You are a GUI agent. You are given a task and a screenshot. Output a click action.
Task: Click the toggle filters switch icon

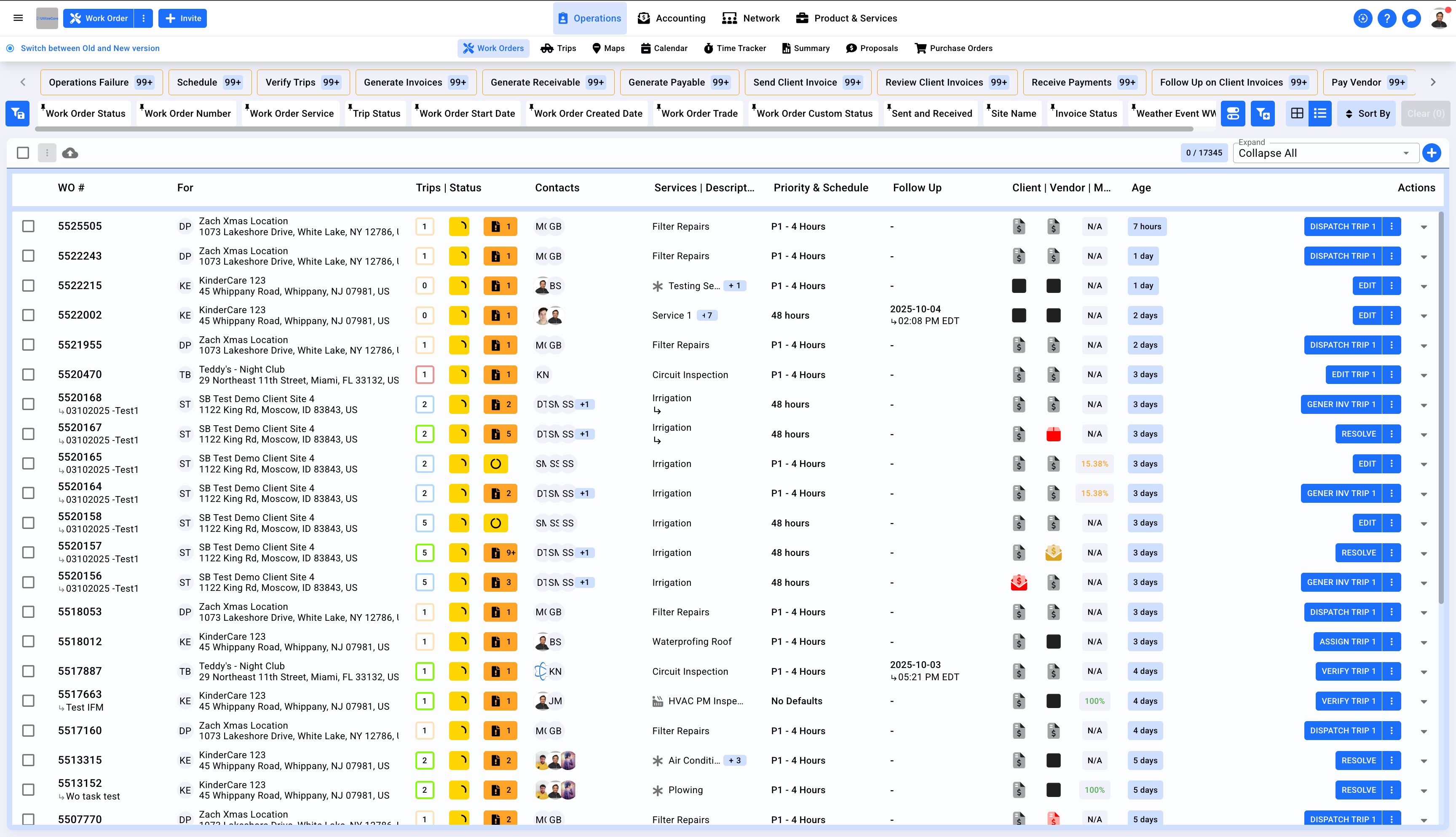(1232, 114)
